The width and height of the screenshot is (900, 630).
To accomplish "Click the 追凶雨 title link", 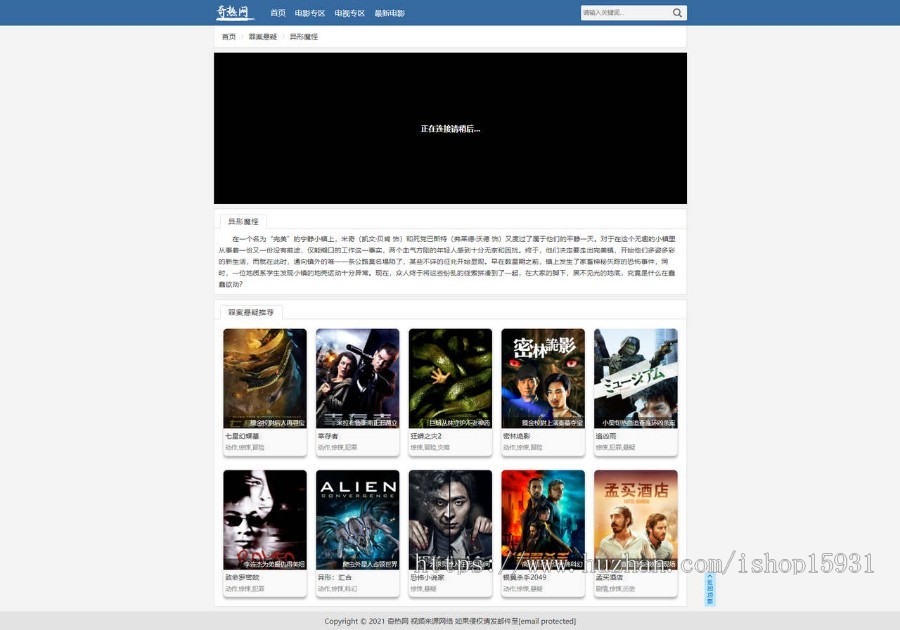I will click(x=606, y=436).
